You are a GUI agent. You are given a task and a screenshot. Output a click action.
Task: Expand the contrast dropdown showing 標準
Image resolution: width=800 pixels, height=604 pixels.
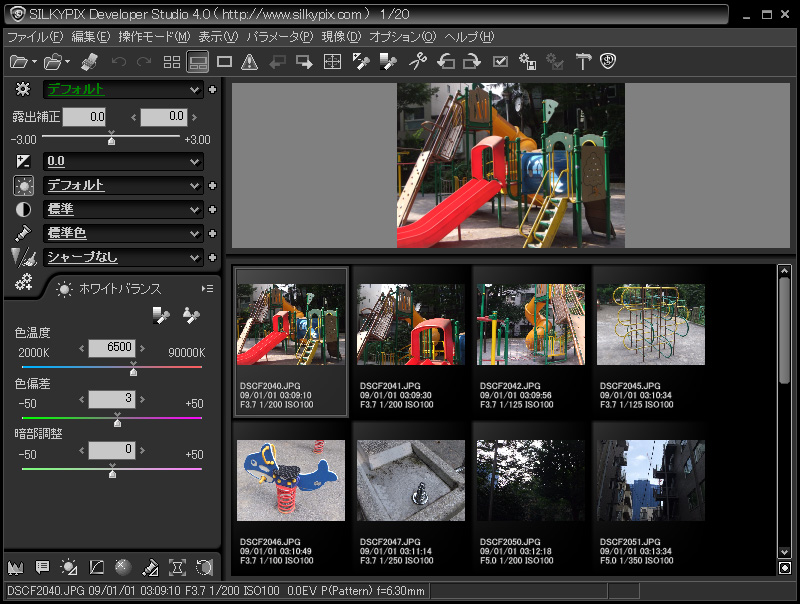[122, 209]
